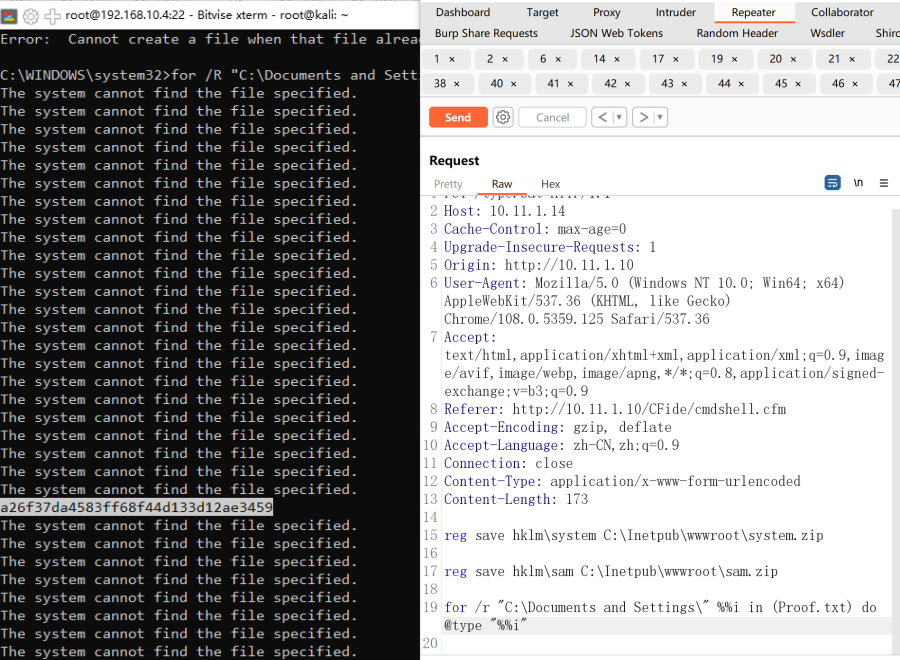
Task: Close Repeater tab 44
Action: (741, 84)
